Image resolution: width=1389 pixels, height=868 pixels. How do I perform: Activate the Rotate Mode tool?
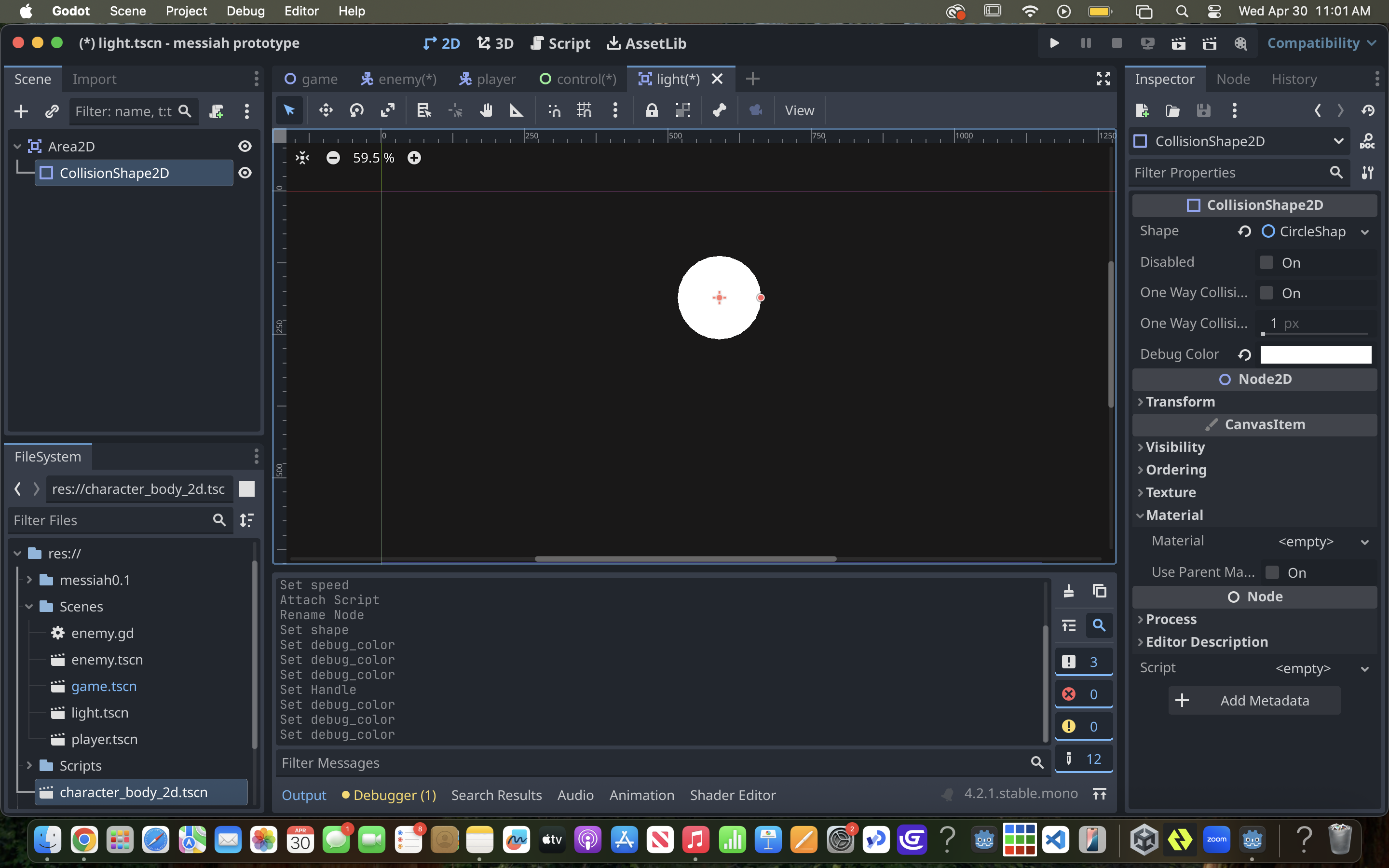[x=357, y=110]
